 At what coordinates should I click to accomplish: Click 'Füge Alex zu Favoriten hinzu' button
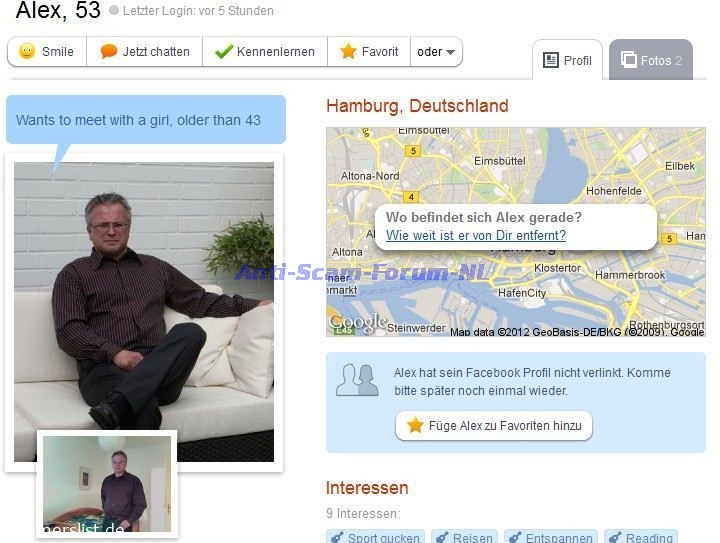(x=494, y=425)
